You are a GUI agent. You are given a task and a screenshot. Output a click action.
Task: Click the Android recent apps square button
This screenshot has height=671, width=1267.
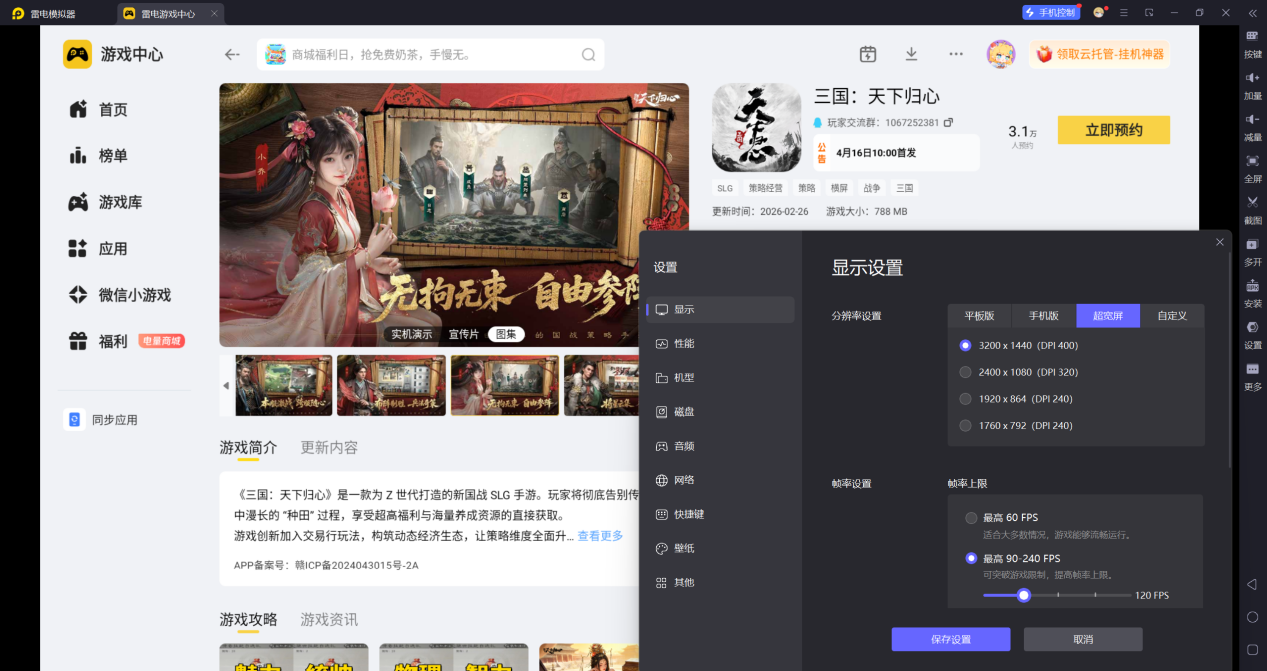1252,649
